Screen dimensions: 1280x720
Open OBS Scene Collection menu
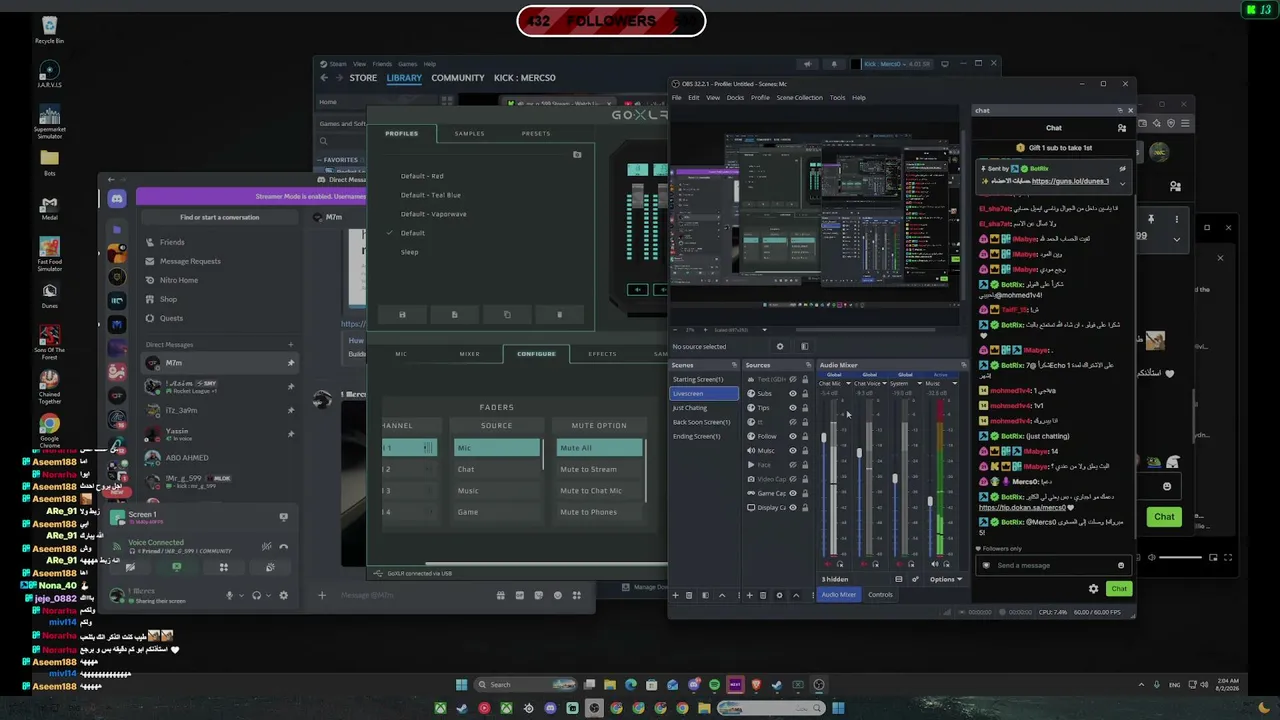(x=800, y=98)
